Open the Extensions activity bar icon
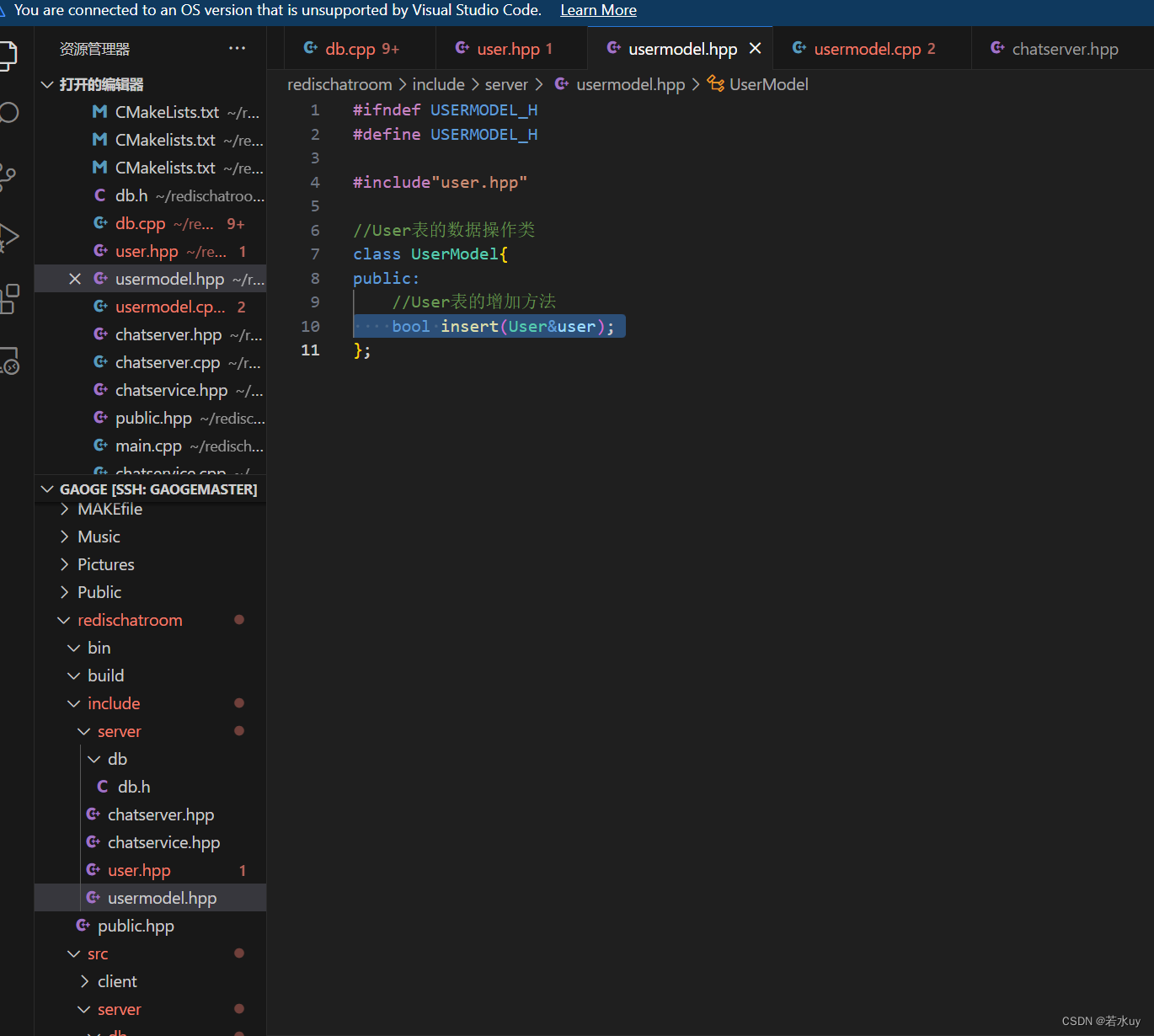Viewport: 1154px width, 1036px height. coord(9,299)
